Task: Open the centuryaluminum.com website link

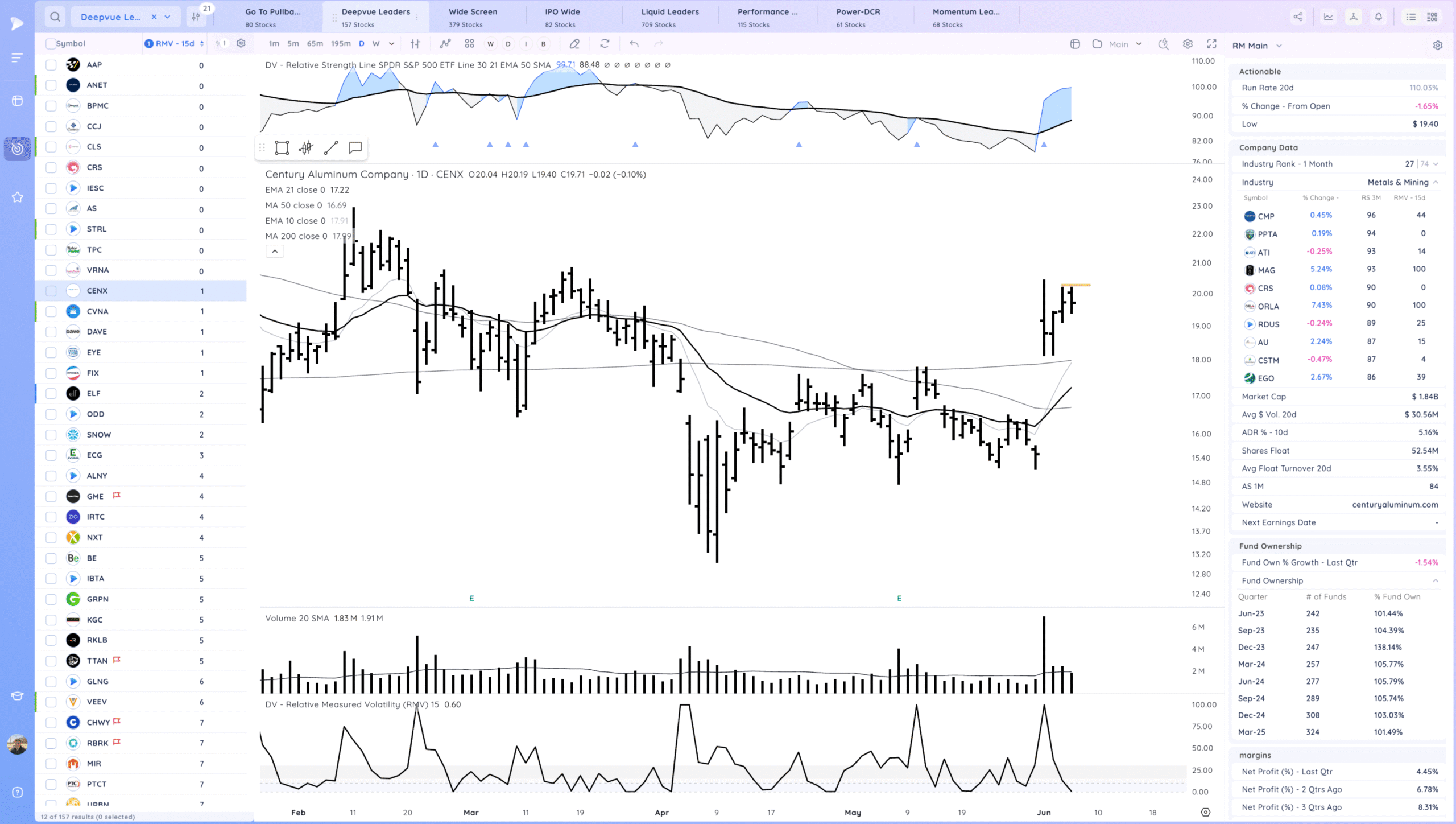Action: pyautogui.click(x=1395, y=505)
